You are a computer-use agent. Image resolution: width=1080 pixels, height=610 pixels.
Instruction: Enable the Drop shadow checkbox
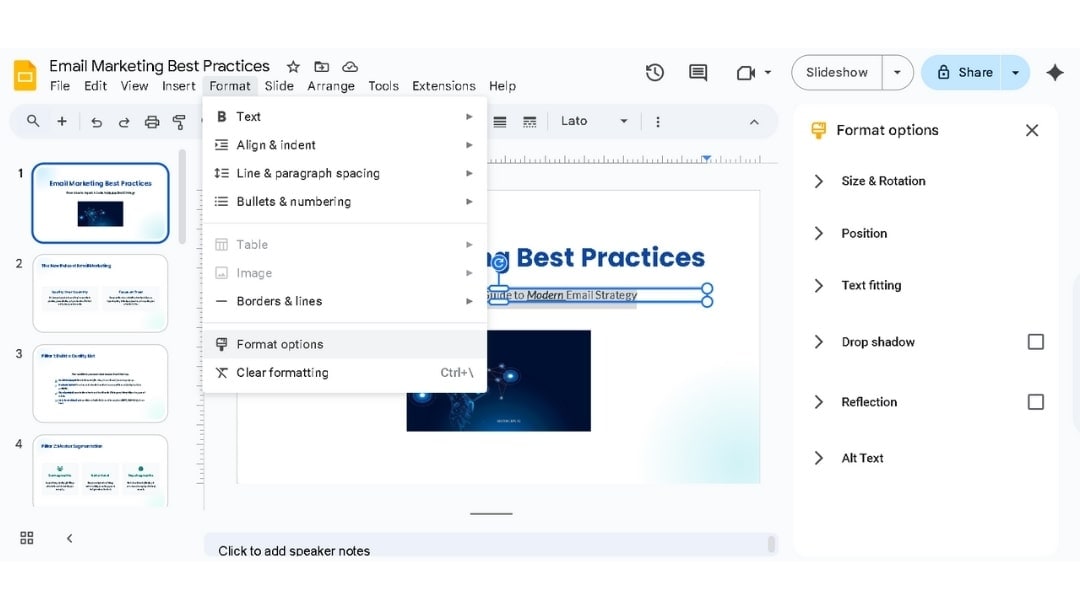1036,341
